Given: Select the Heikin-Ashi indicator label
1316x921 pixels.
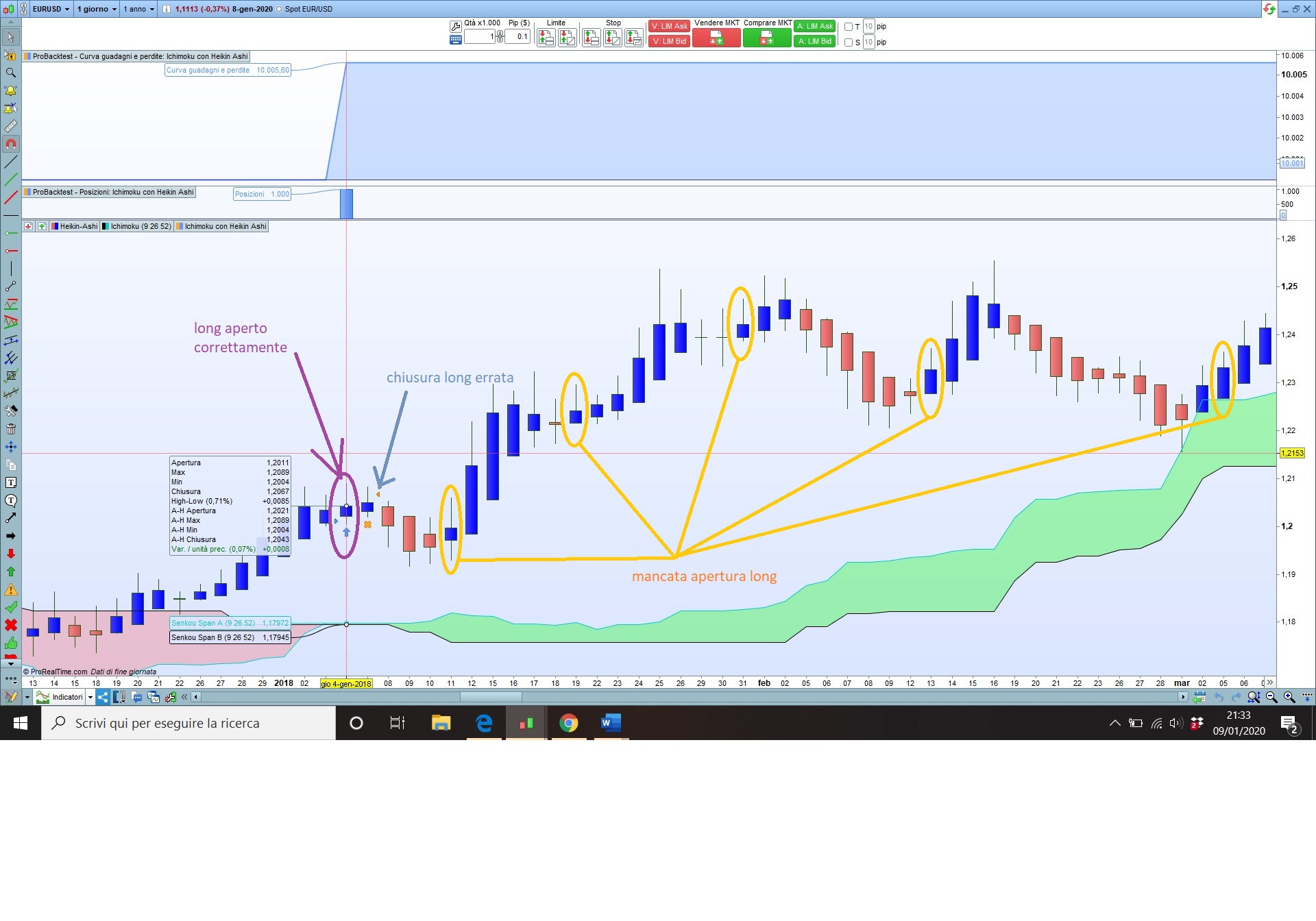Looking at the screenshot, I should click(78, 226).
